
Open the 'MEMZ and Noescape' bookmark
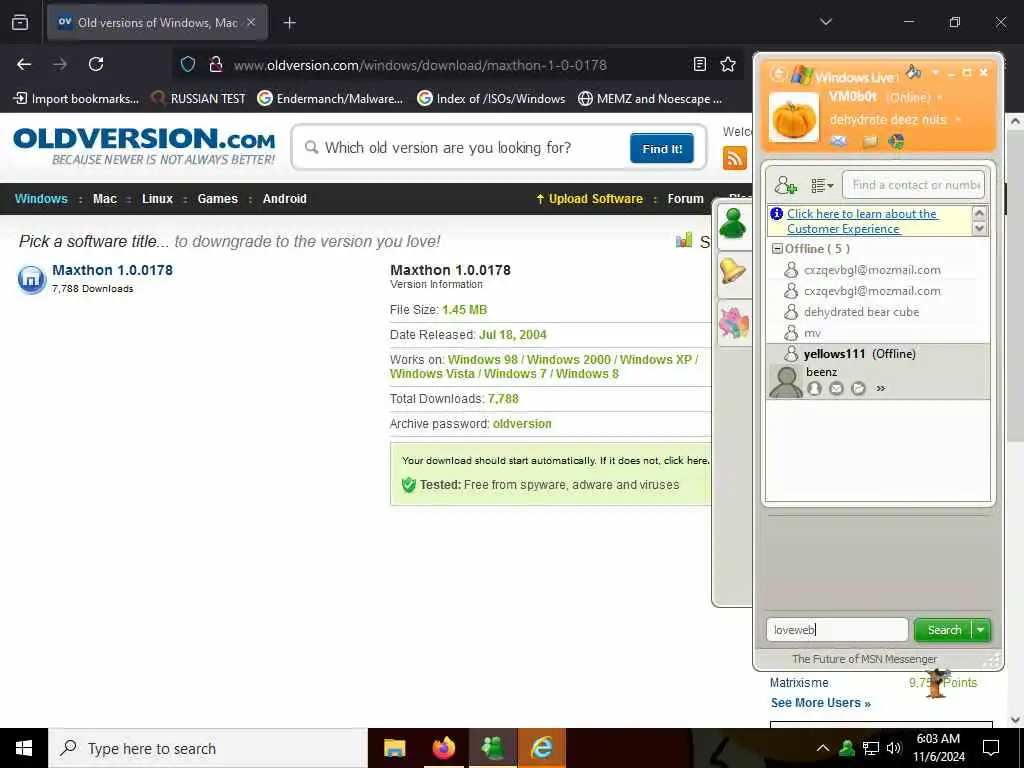(x=650, y=99)
